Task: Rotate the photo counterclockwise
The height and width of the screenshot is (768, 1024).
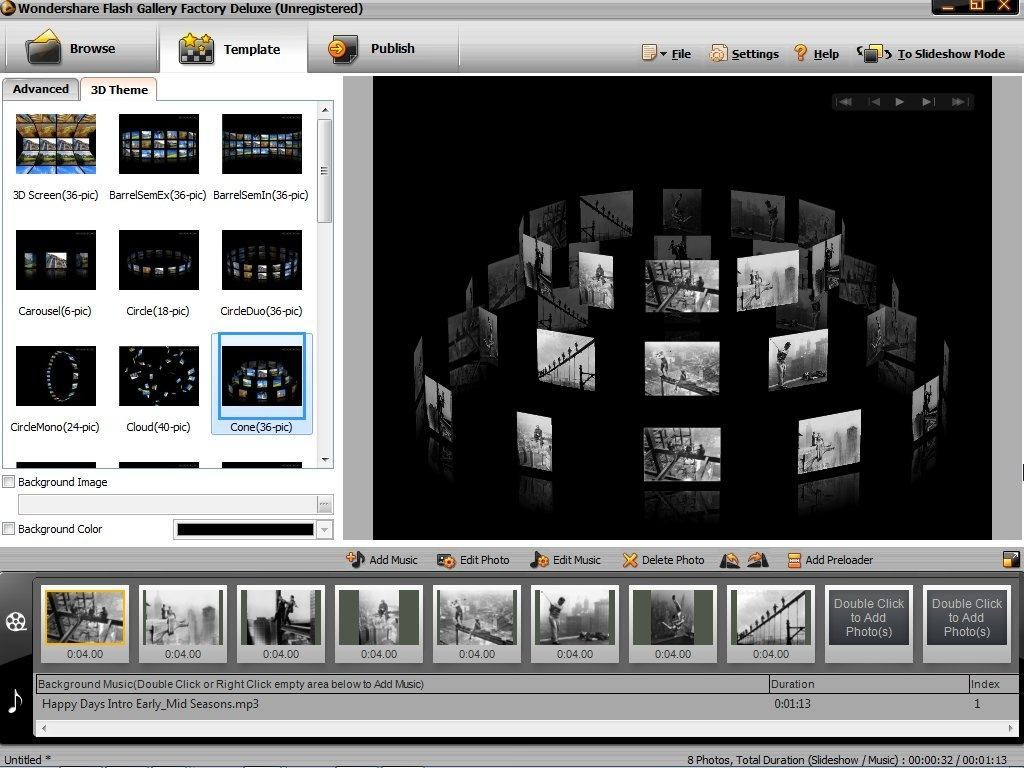Action: pos(731,560)
